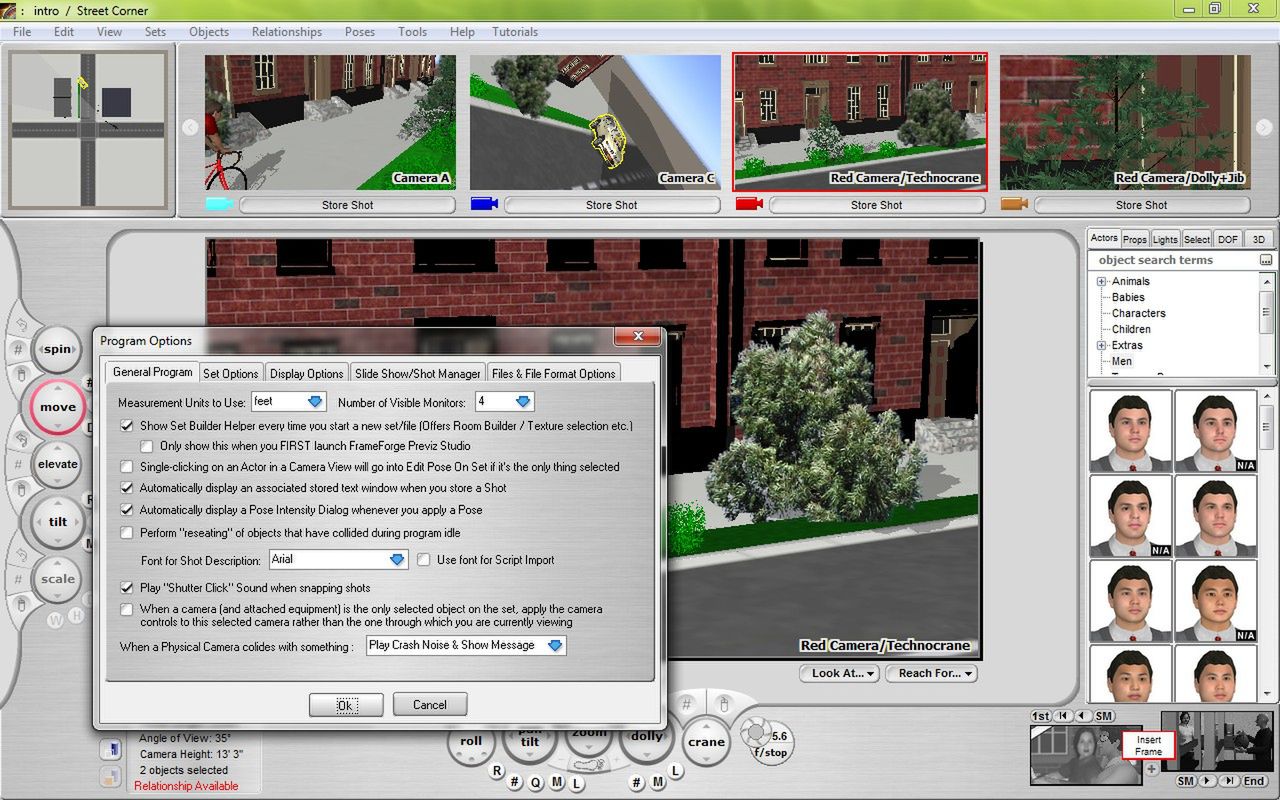The image size is (1280, 800).
Task: Select the tilt object control
Action: pyautogui.click(x=58, y=522)
